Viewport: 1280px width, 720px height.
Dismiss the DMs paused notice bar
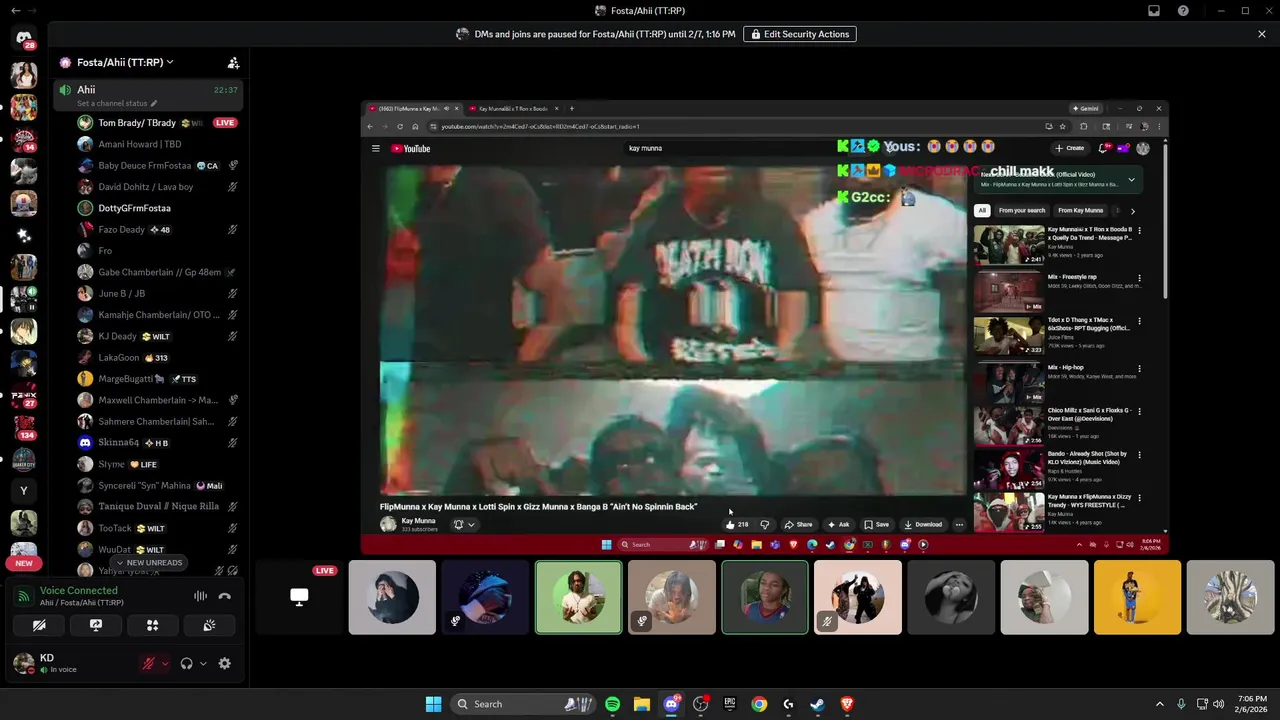(x=1262, y=34)
